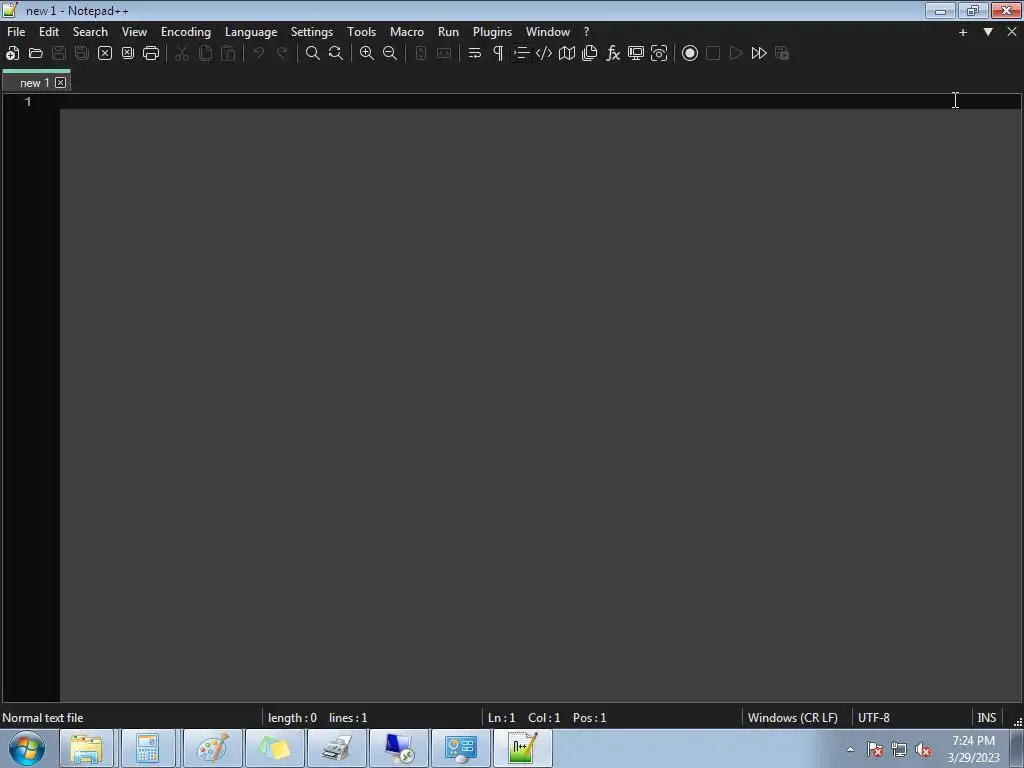Close the new 1 tab with its X
1024x768 pixels.
[61, 83]
